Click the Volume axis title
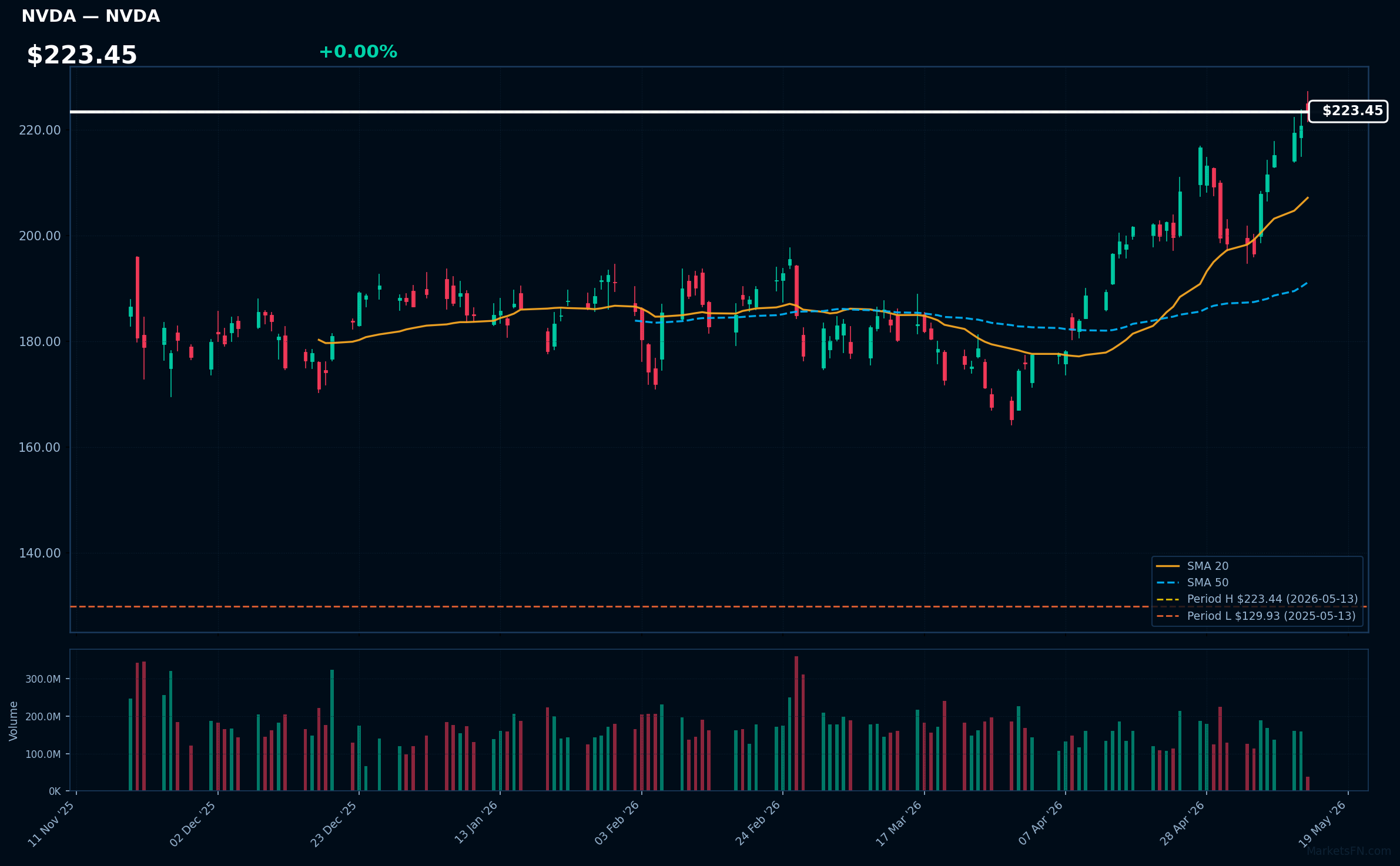The width and height of the screenshot is (1400, 866). click(x=14, y=721)
